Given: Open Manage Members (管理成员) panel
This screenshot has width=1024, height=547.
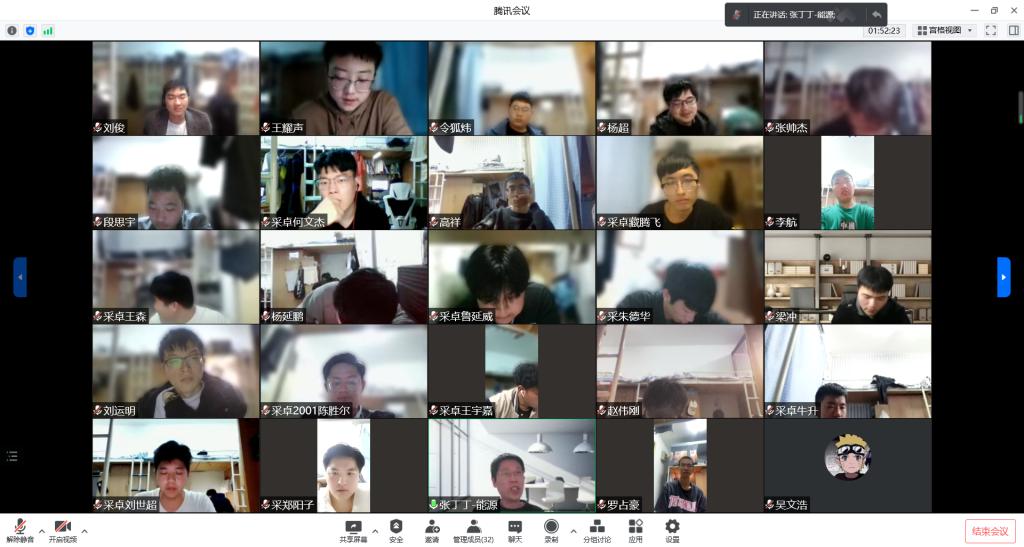Looking at the screenshot, I should point(473,530).
